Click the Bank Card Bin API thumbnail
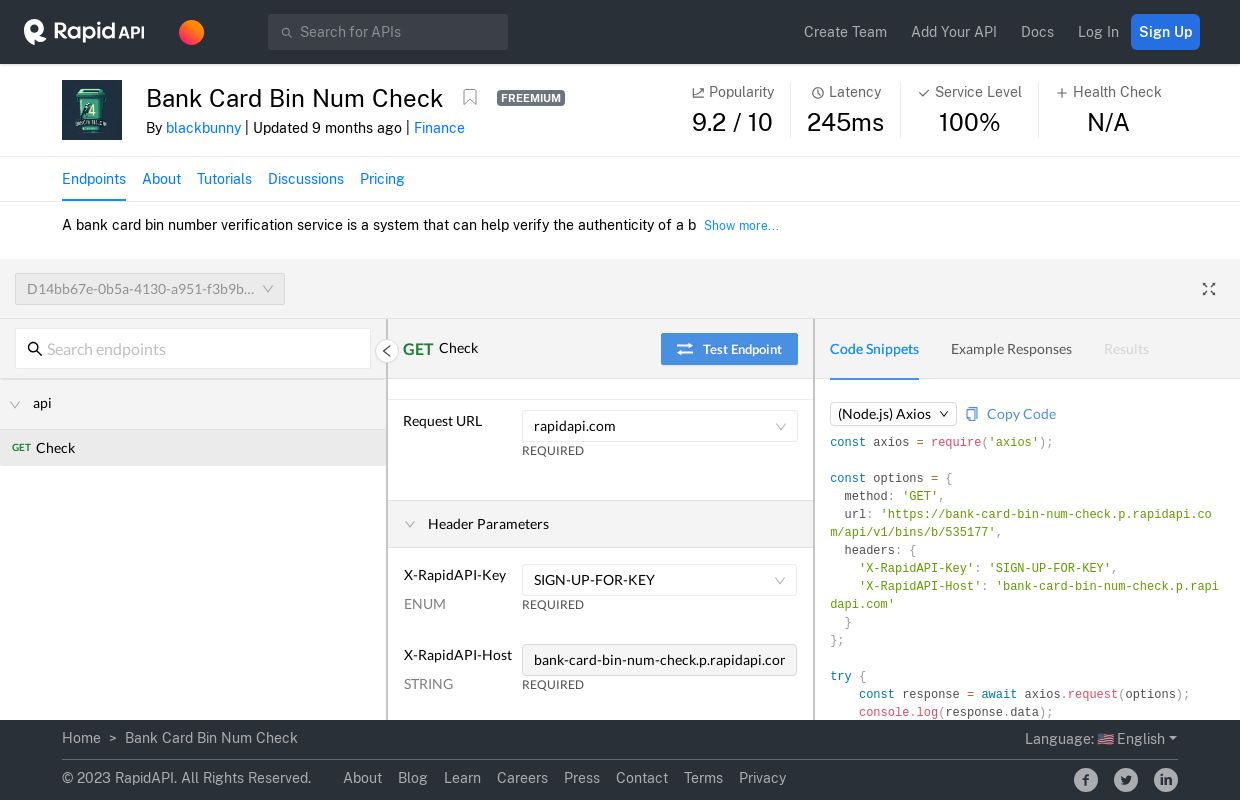 click(92, 110)
